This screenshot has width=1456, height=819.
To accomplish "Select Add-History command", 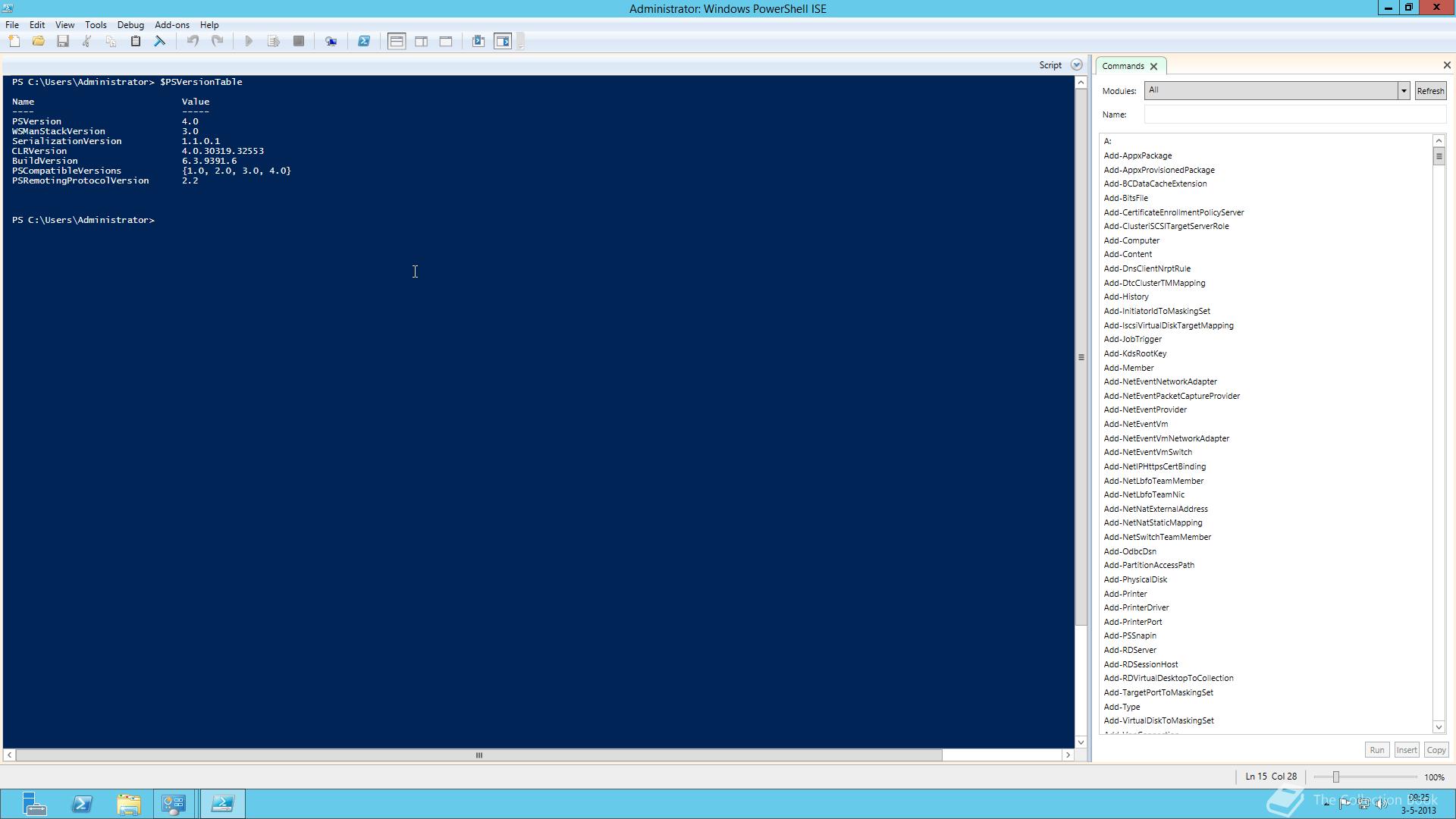I will [x=1126, y=297].
